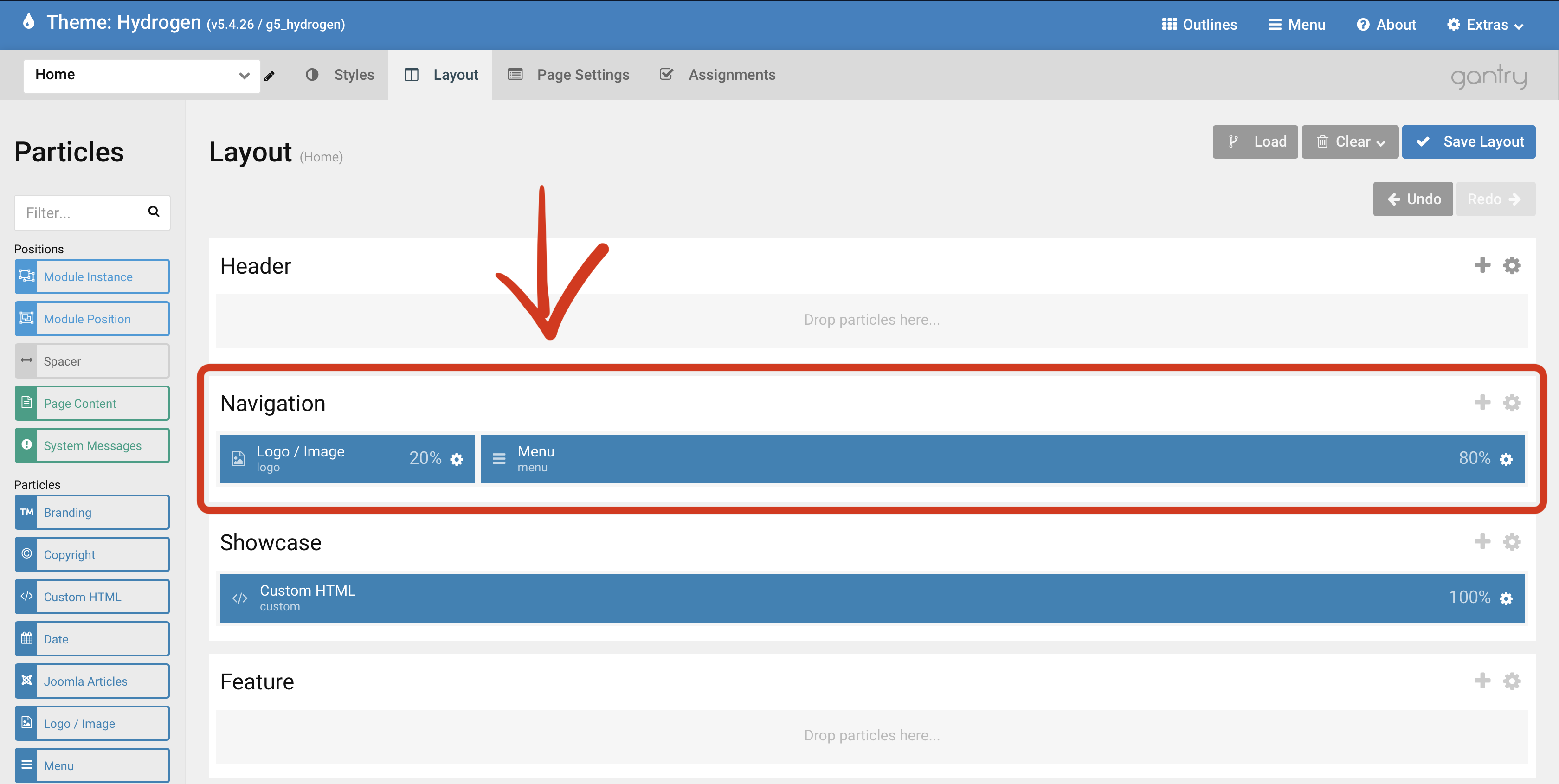Image resolution: width=1559 pixels, height=784 pixels.
Task: Click the Copyright label
Action: point(70,555)
